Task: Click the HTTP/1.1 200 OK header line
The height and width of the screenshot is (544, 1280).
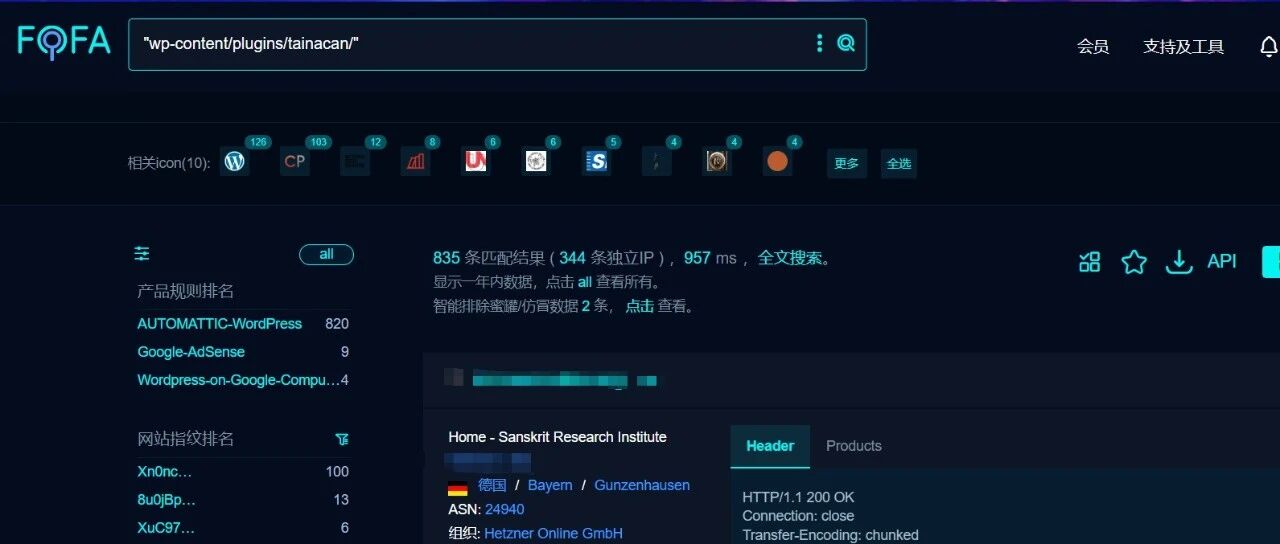Action: [x=798, y=497]
